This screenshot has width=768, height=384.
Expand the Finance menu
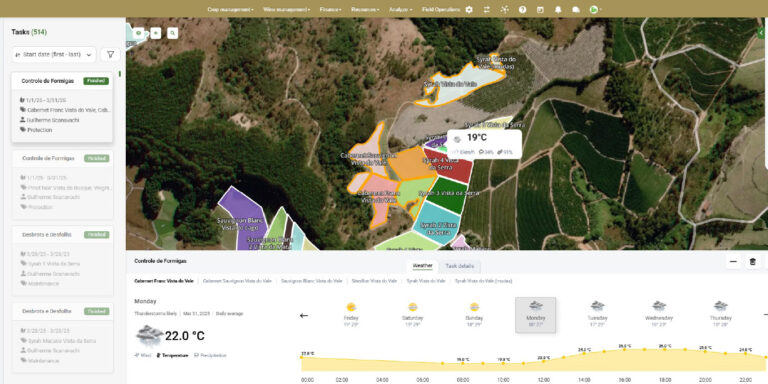(x=331, y=9)
